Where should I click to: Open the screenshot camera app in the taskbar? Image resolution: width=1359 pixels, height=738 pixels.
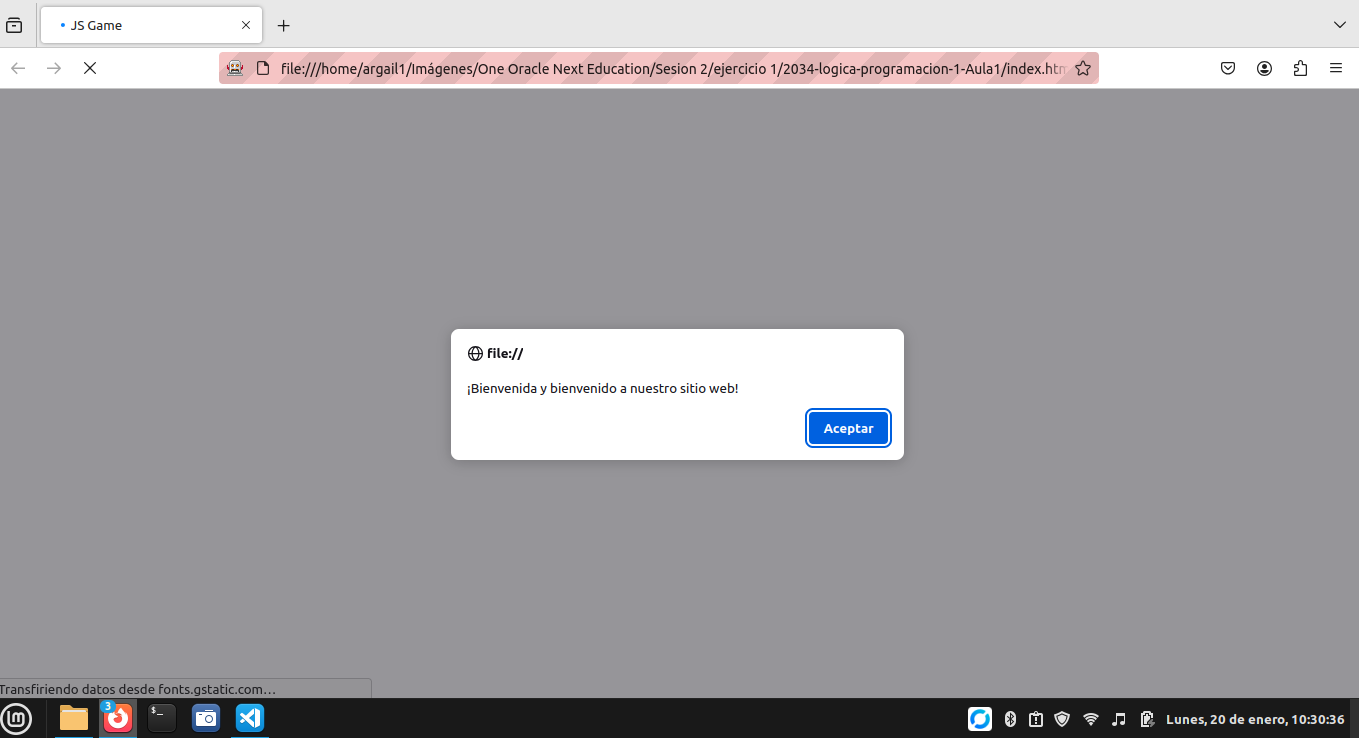(x=206, y=718)
